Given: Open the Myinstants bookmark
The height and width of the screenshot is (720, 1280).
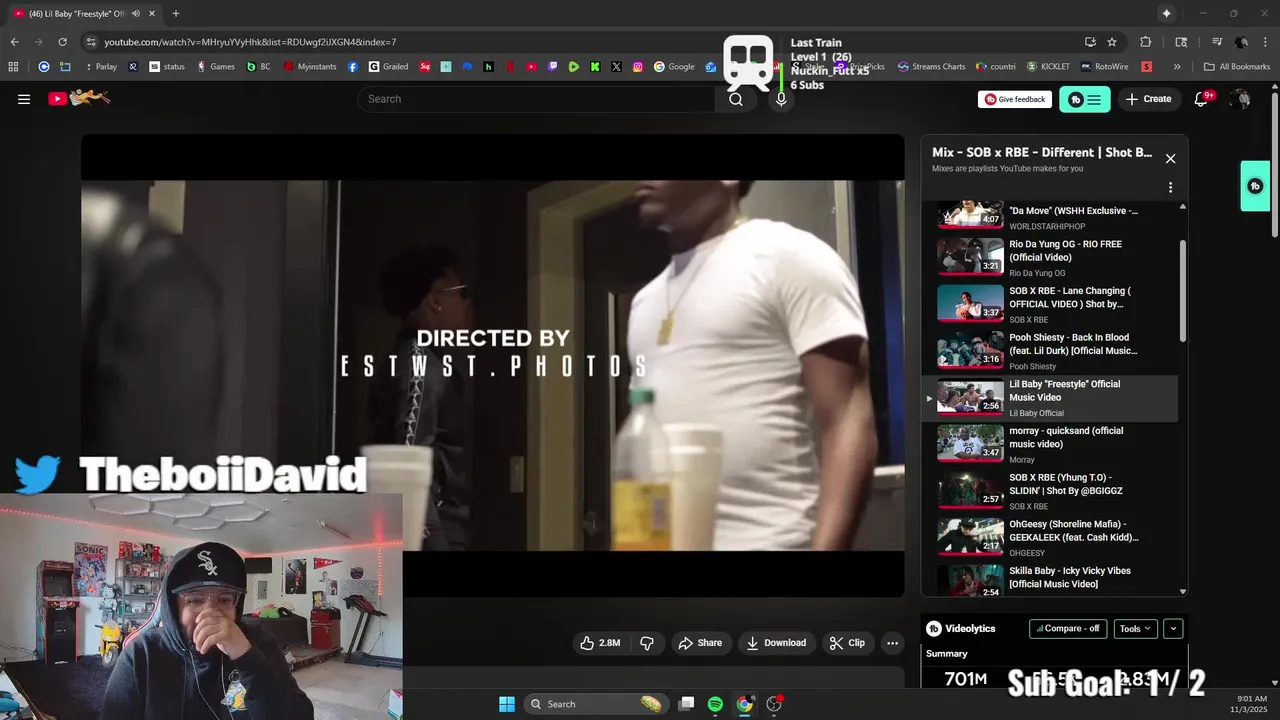Looking at the screenshot, I should pyautogui.click(x=310, y=67).
